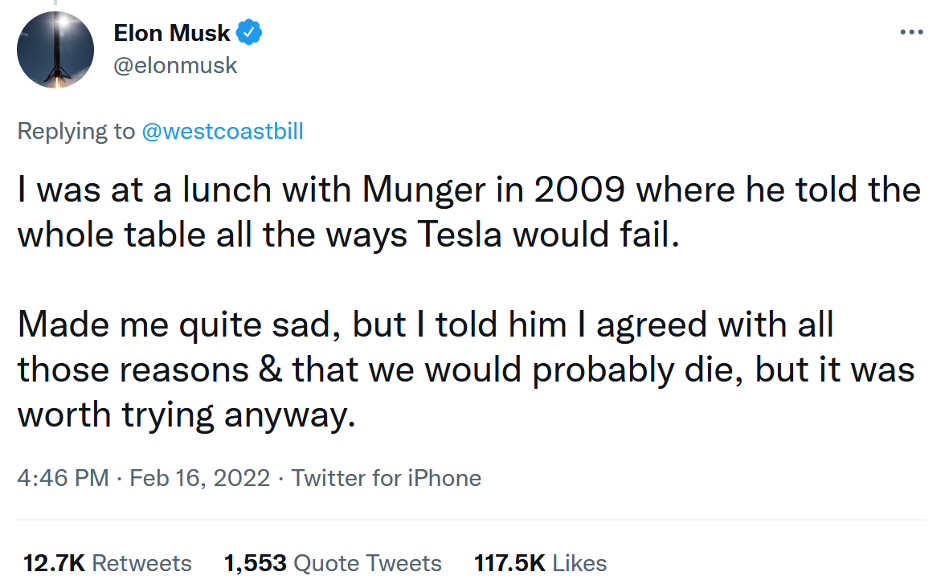Click the worth trying anyway text
The image size is (952, 584).
(x=187, y=414)
